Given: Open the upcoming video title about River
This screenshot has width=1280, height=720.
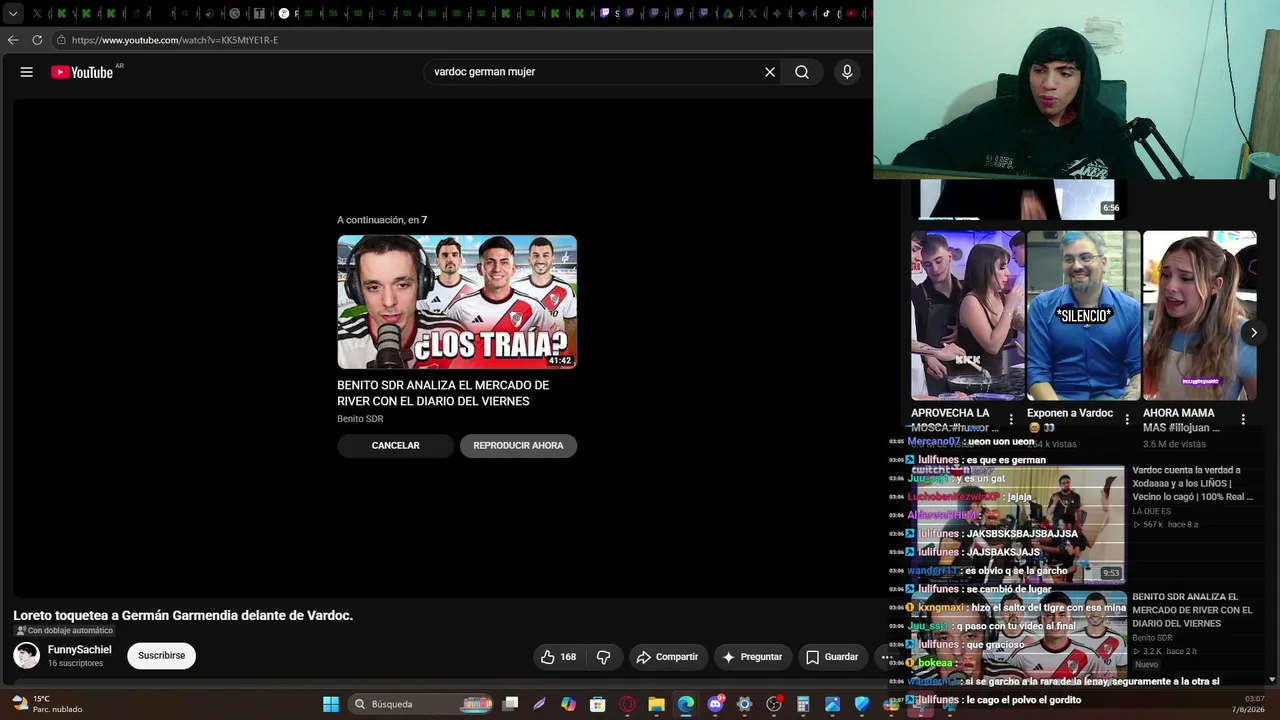Looking at the screenshot, I should (443, 393).
